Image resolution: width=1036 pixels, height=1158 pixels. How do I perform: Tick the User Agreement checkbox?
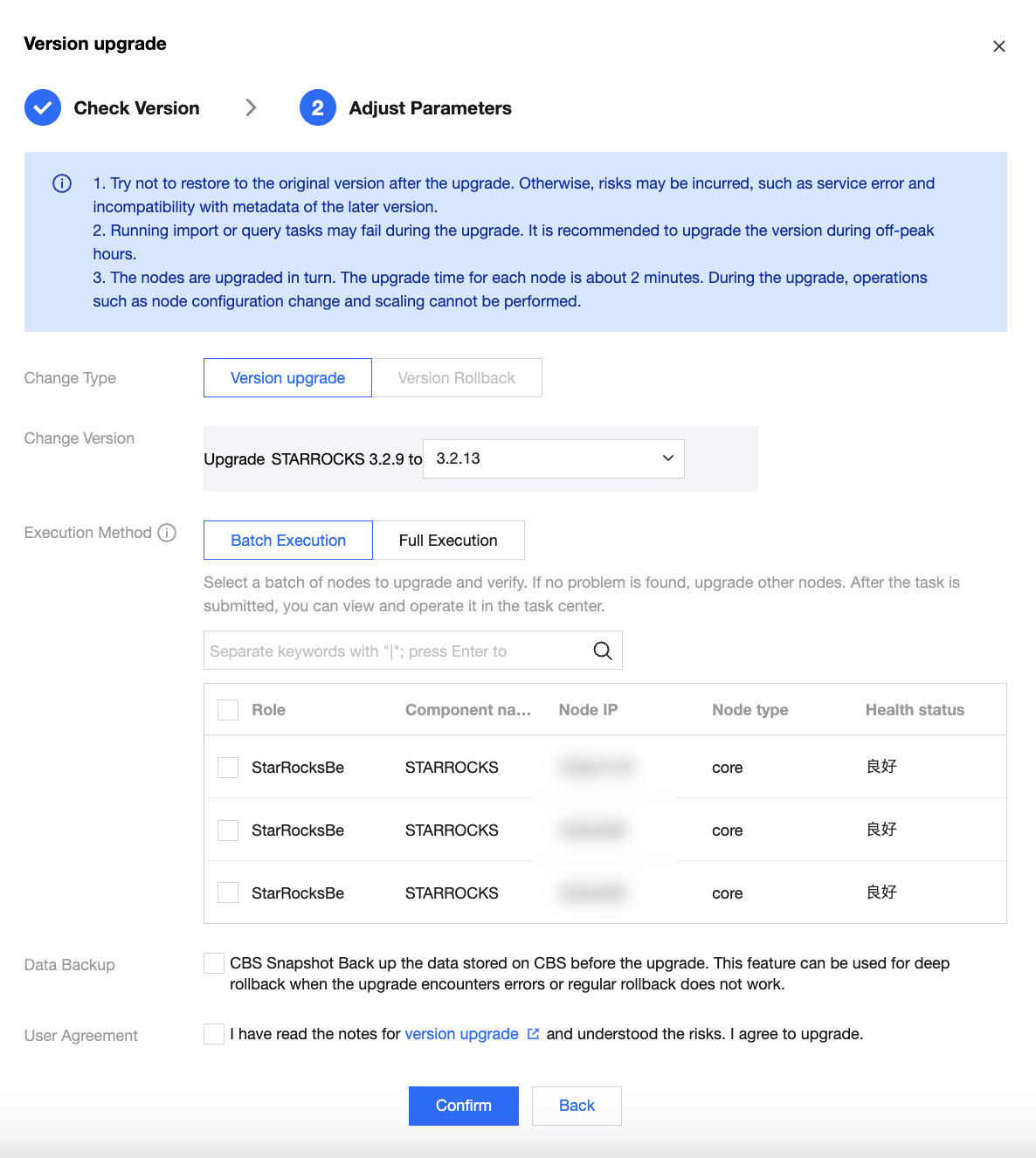(214, 1034)
